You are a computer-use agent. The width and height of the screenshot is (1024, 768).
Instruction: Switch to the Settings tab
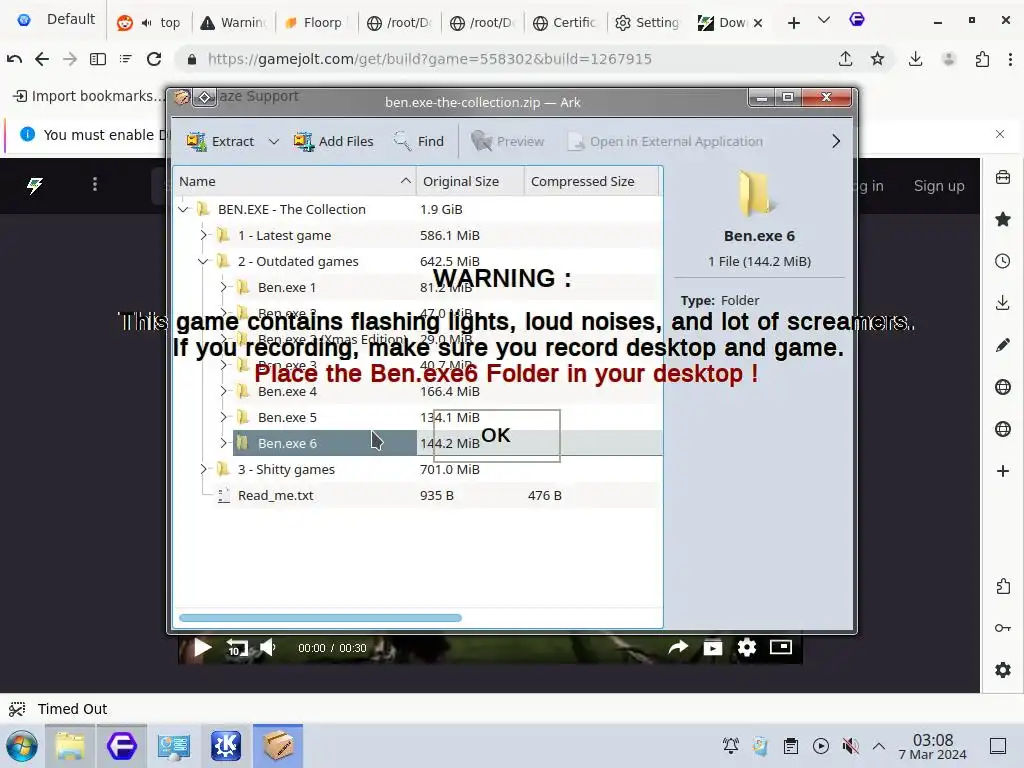point(648,23)
